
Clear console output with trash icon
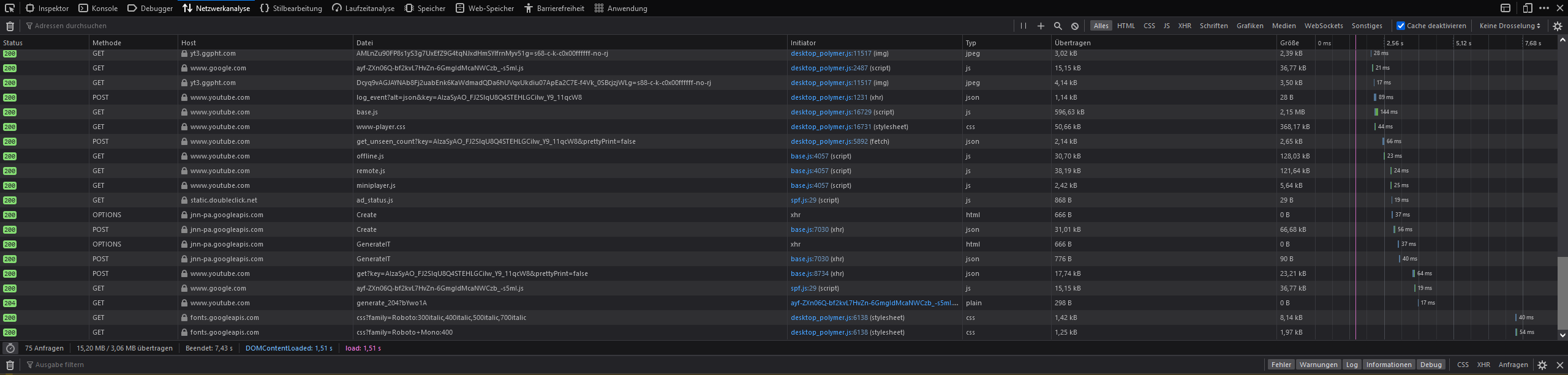pos(10,365)
